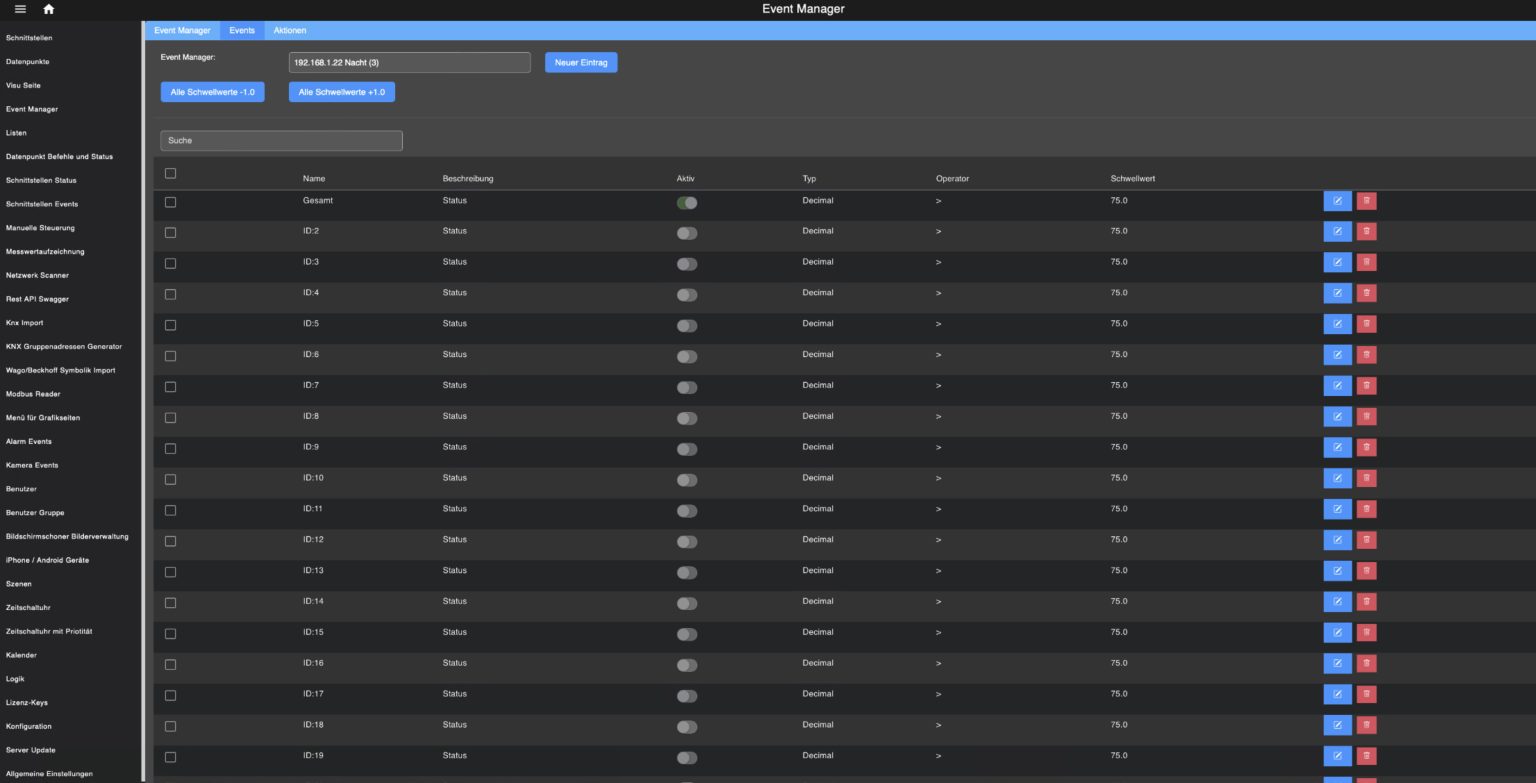Click edit icon for Gesamt row
The width and height of the screenshot is (1536, 783).
point(1337,201)
